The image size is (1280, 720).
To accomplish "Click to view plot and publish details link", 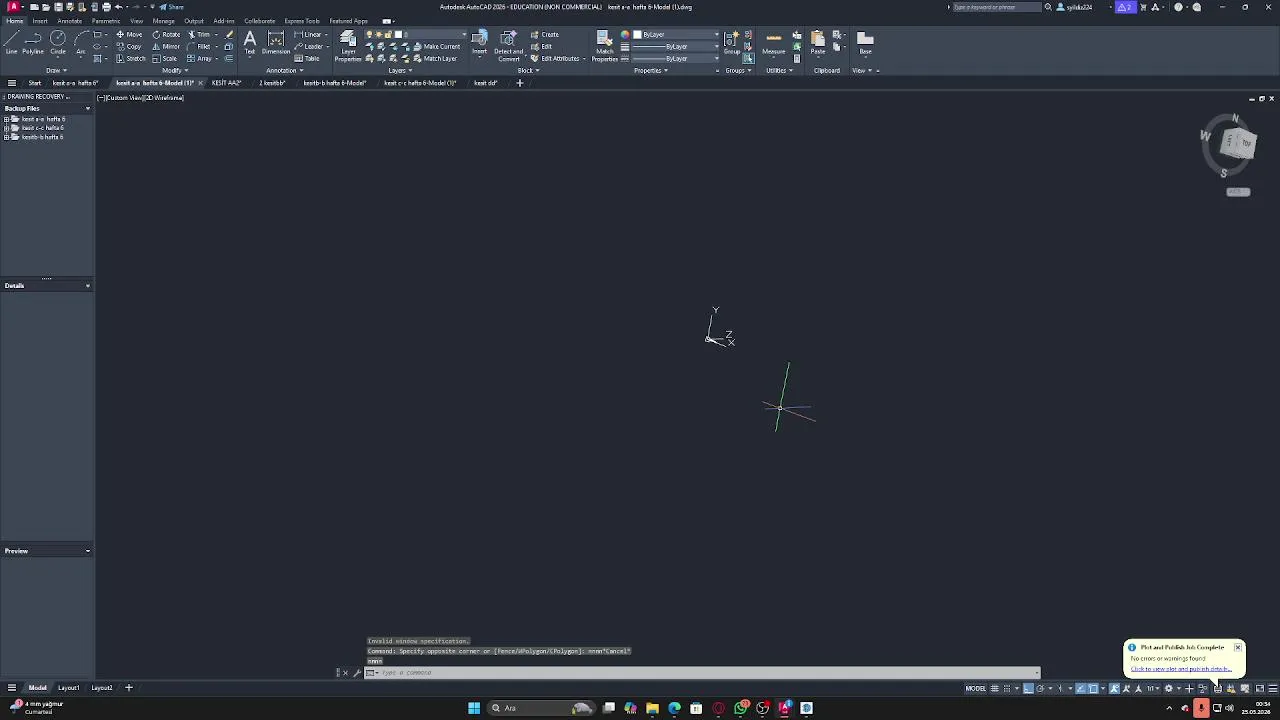I will click(x=1180, y=669).
